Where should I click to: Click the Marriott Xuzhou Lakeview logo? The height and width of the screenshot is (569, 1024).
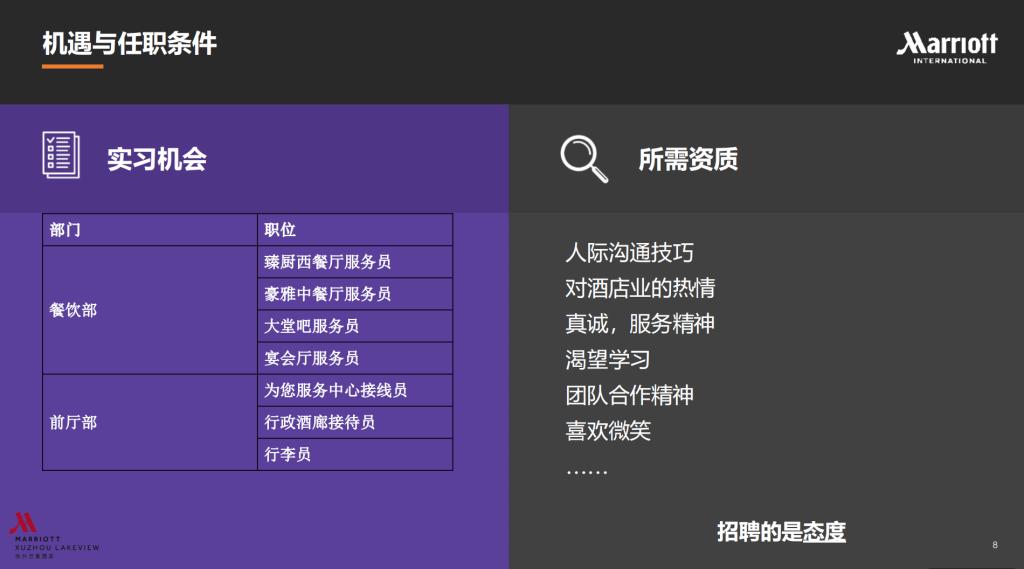pyautogui.click(x=53, y=535)
